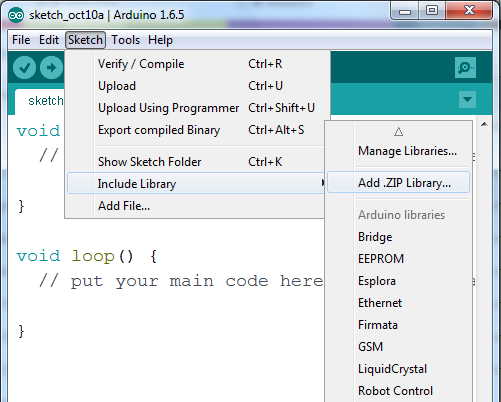Click the 'void loop() {' code line

[87, 256]
